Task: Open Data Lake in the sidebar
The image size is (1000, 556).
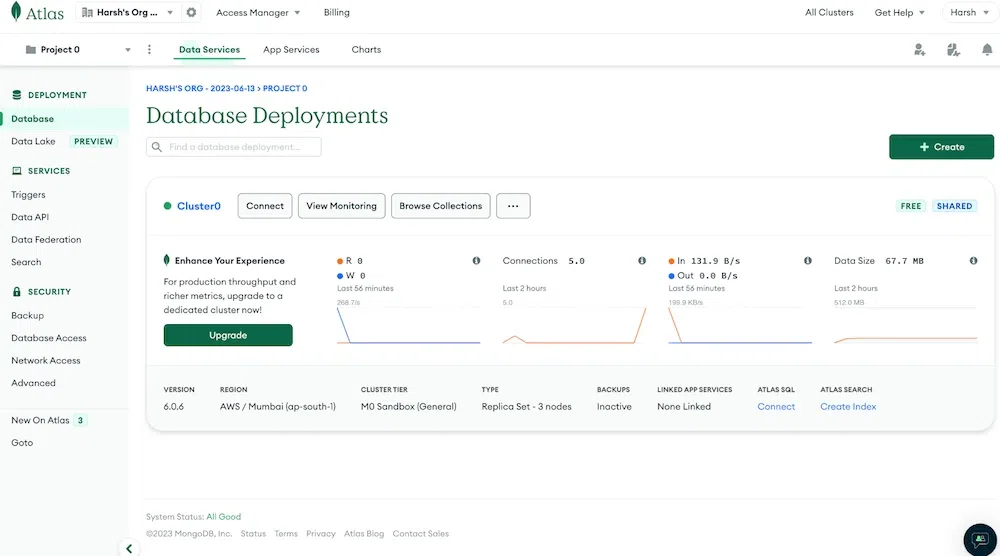Action: 33,141
